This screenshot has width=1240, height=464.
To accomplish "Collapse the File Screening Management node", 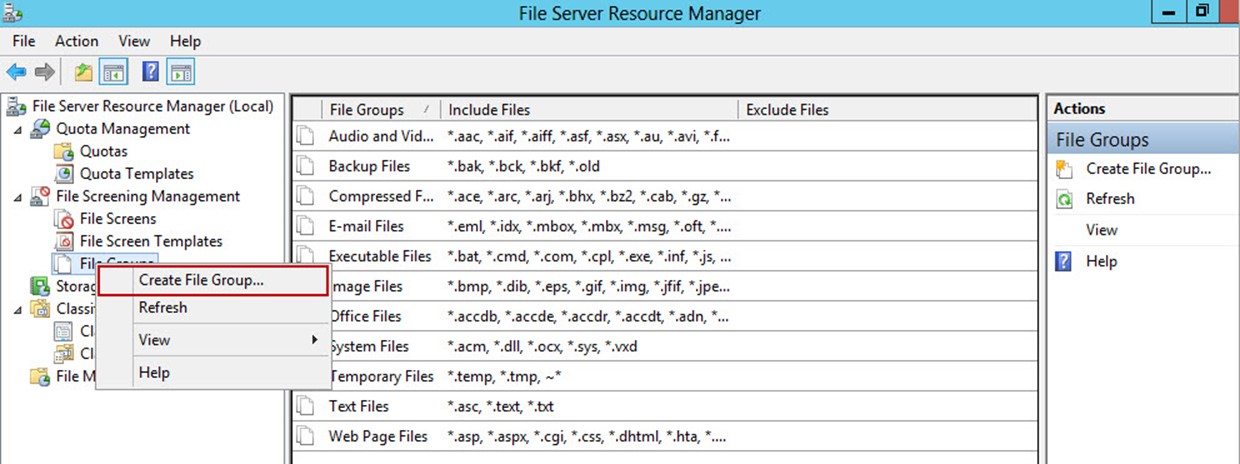I will point(17,197).
